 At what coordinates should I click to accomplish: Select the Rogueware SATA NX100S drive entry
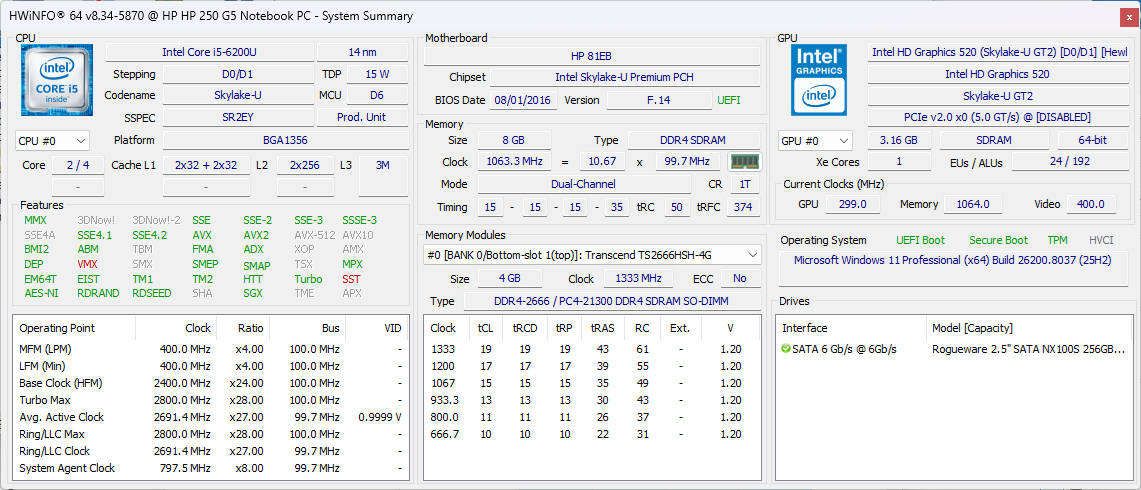954,349
